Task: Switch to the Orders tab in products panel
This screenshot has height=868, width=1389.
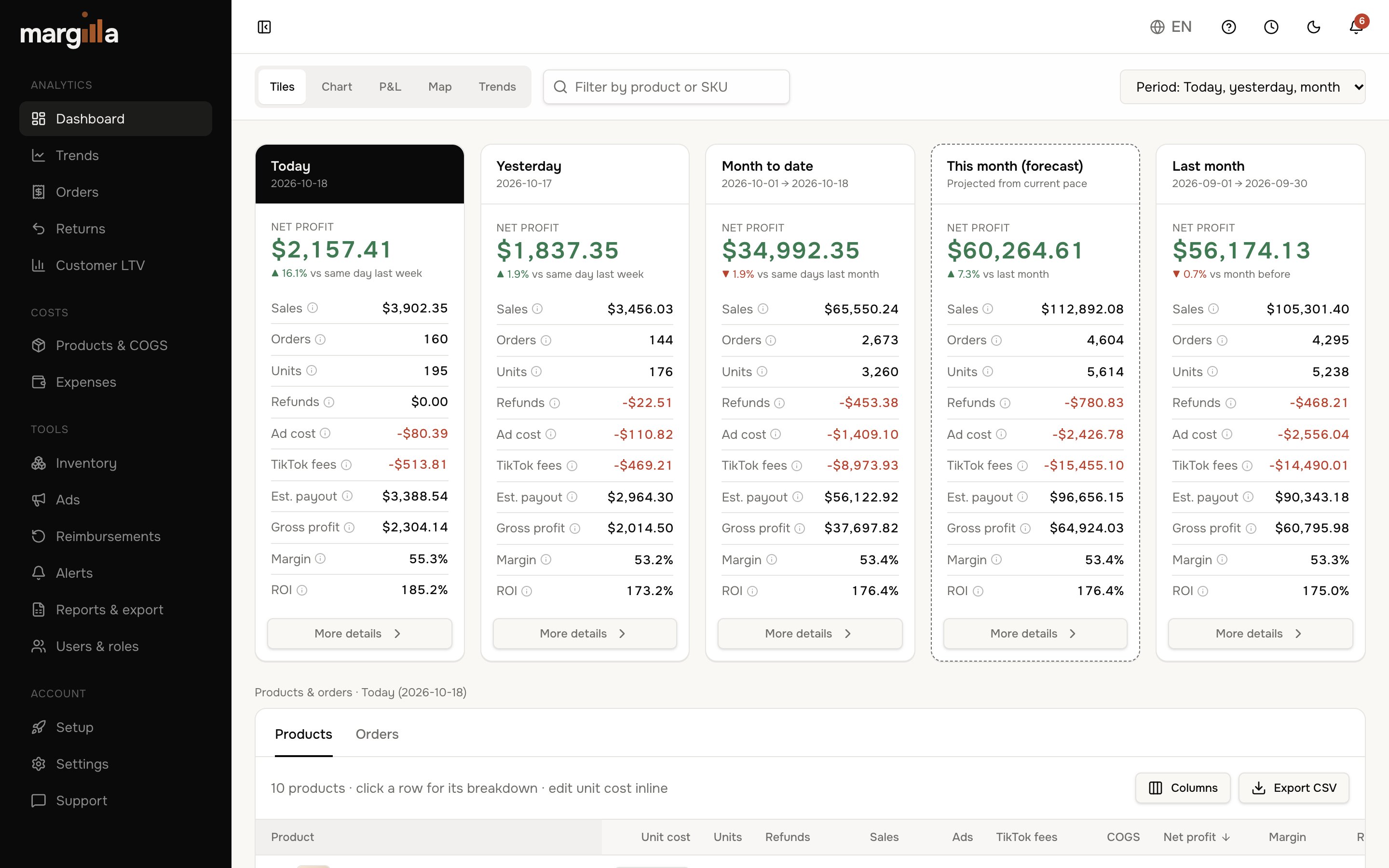Action: click(377, 734)
